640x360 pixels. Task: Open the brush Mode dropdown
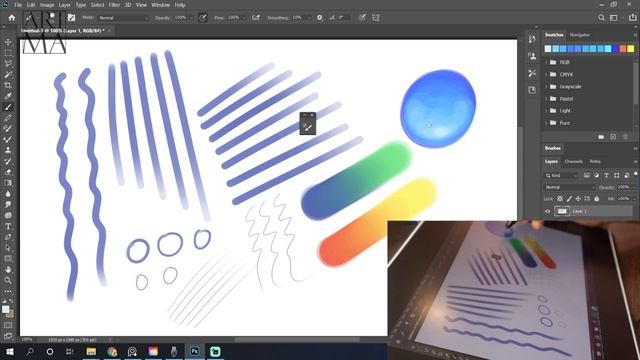coord(123,18)
